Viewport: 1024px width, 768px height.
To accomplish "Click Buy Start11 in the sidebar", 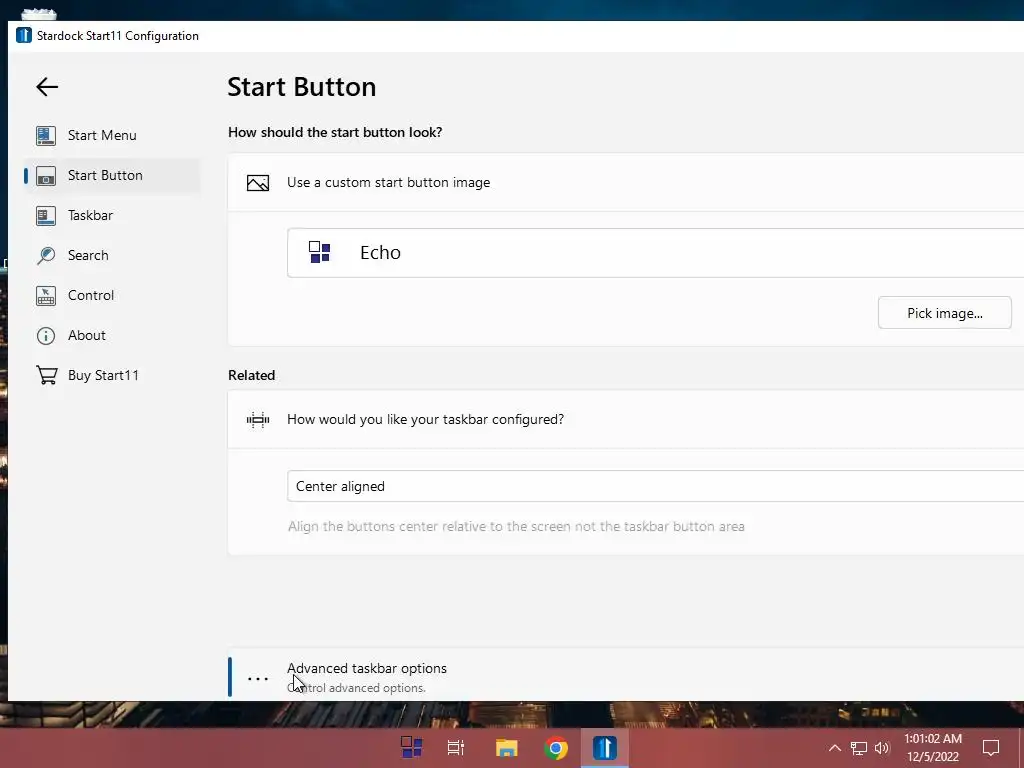I will click(112, 375).
